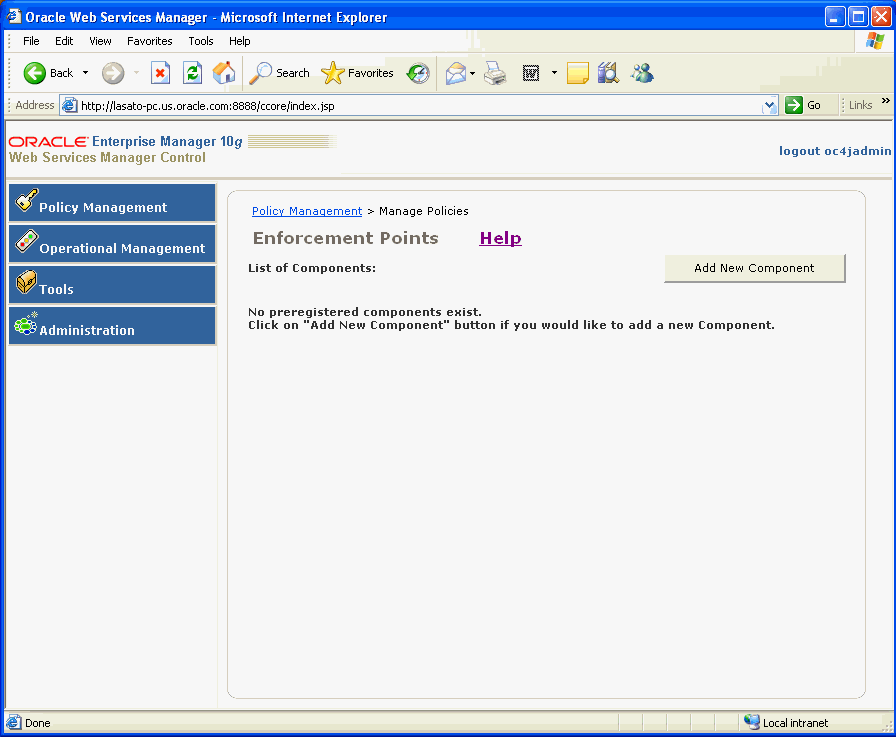Click the Windows flag logo

(875, 41)
